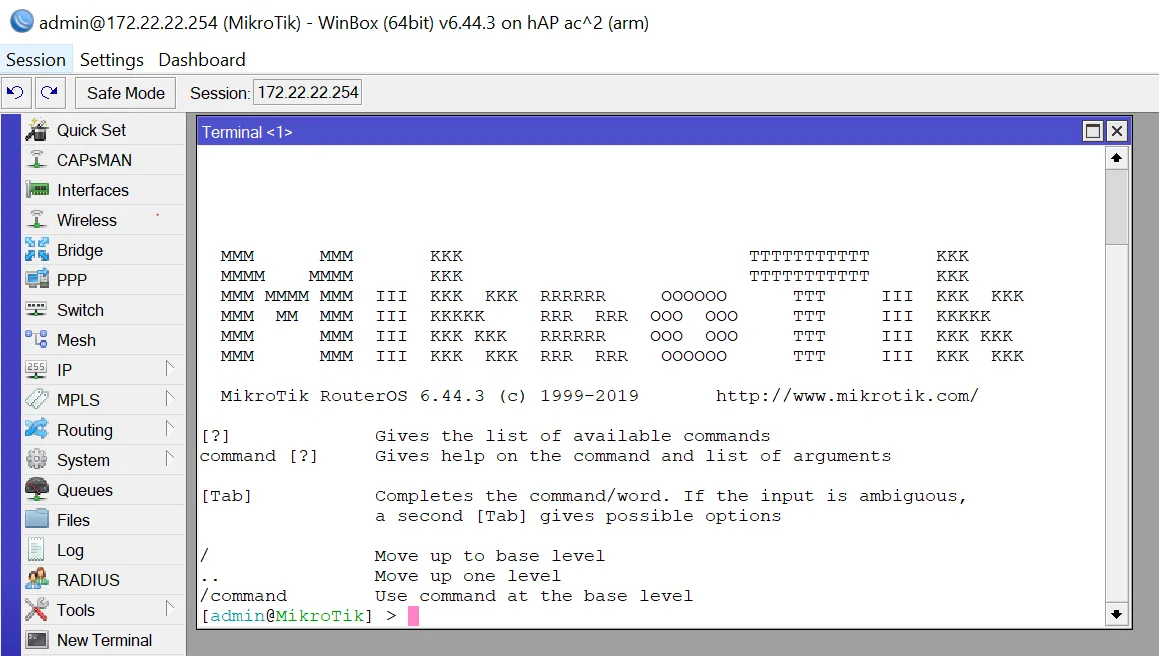Select Bridge menu label

pos(80,251)
